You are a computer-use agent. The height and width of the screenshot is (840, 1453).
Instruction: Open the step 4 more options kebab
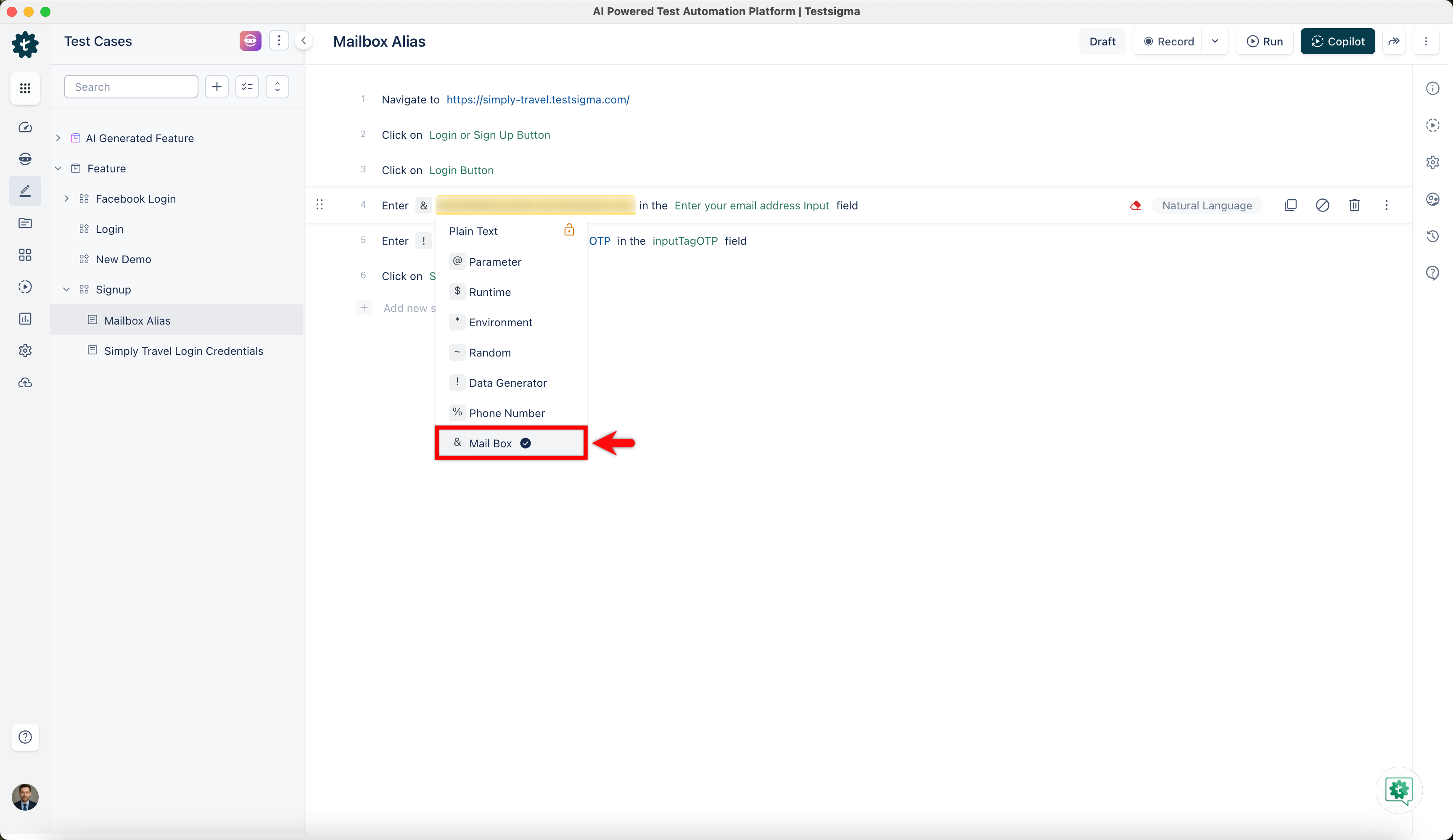pos(1386,205)
